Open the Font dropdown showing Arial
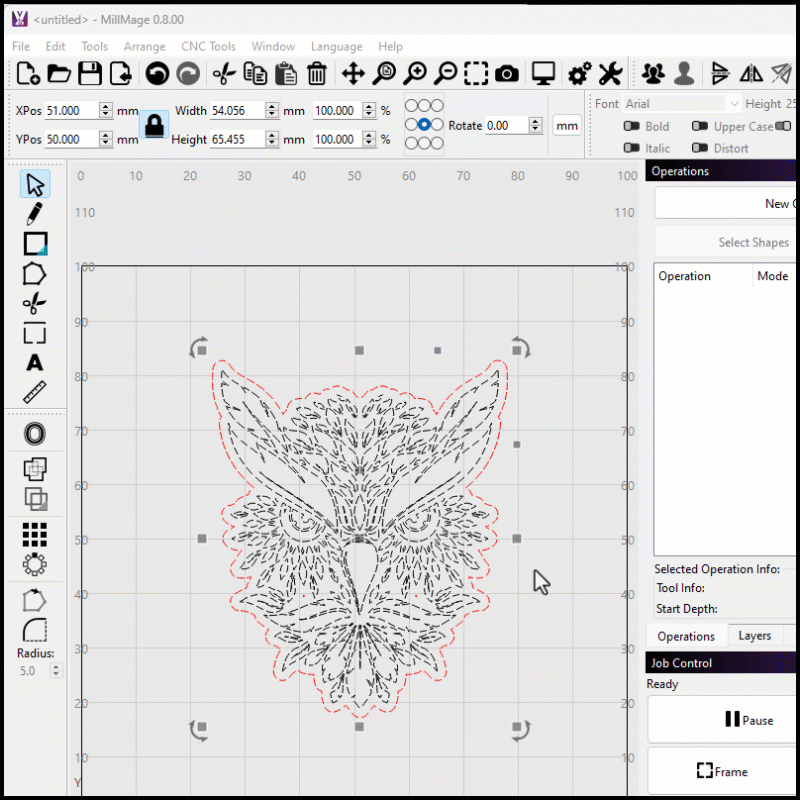Screen dimensions: 800x800 (x=682, y=104)
